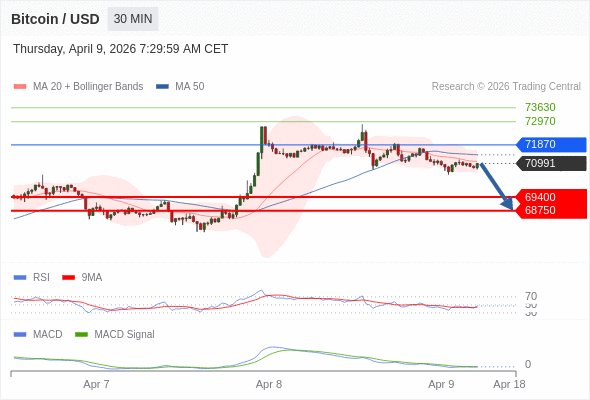This screenshot has width=590, height=400.
Task: Click the MA 50 legend label
Action: point(190,87)
